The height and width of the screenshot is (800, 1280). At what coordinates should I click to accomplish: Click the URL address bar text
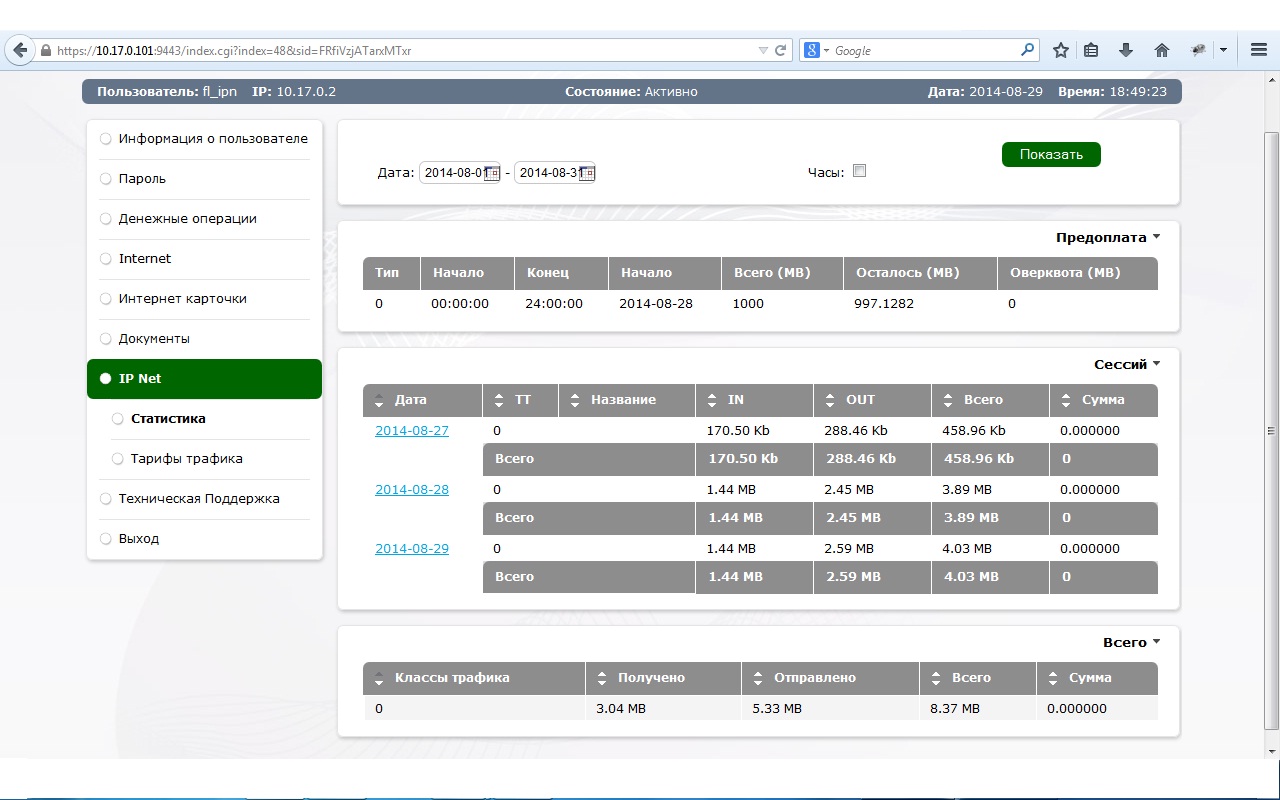[x=234, y=50]
